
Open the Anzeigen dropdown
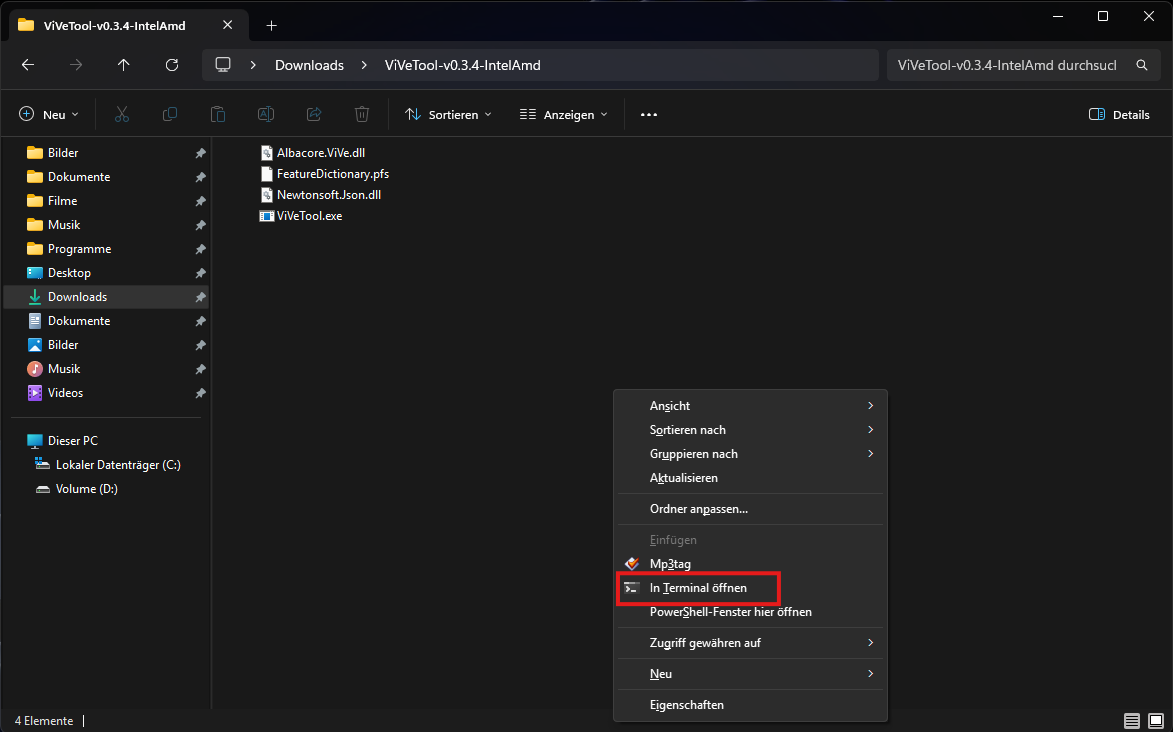tap(563, 115)
